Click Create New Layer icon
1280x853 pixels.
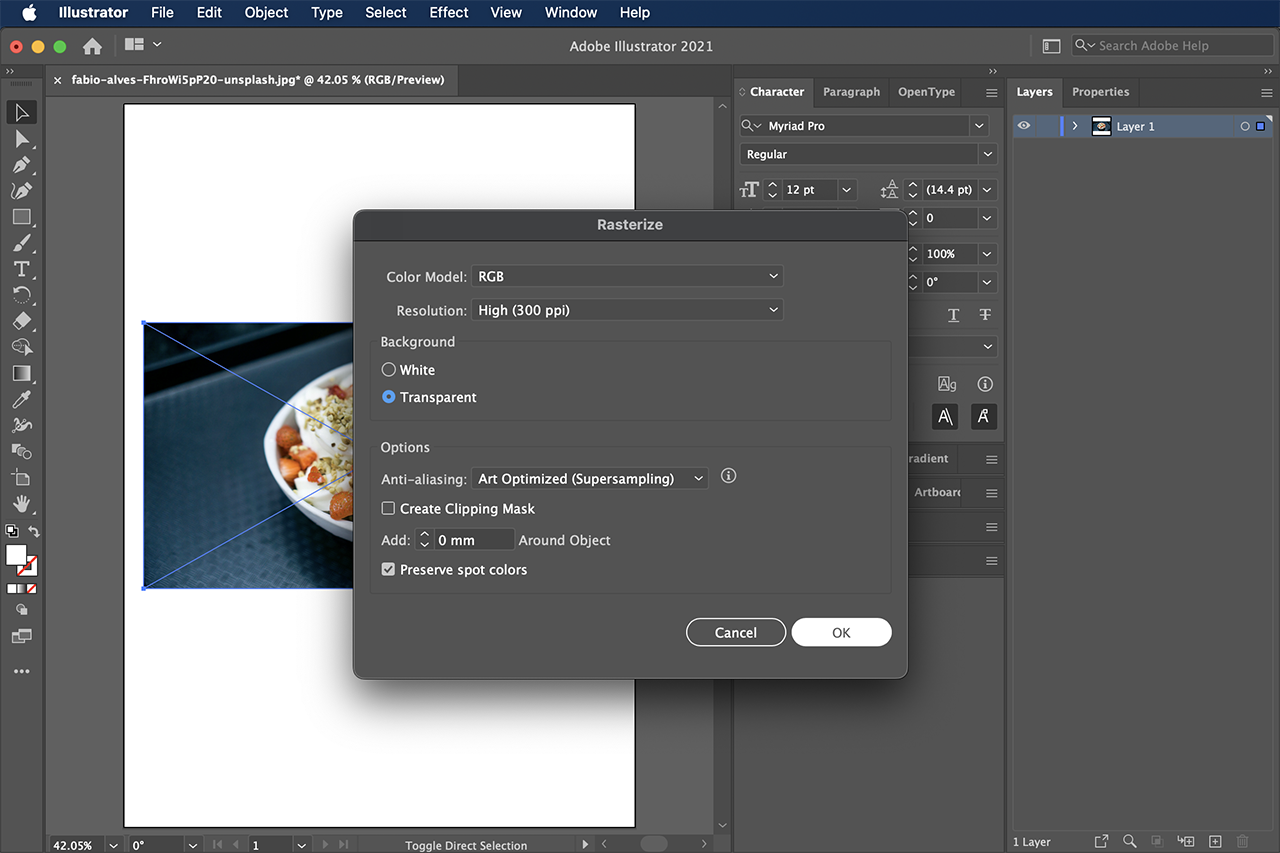coord(1215,842)
